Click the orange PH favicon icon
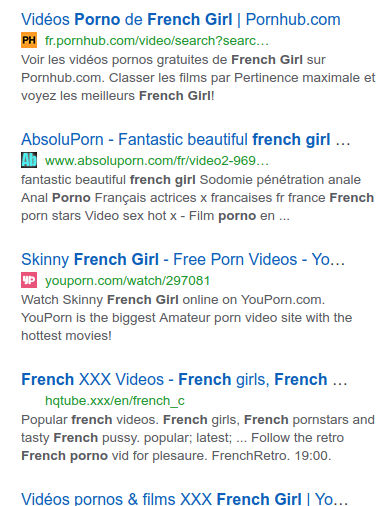The width and height of the screenshot is (386, 506). [x=29, y=40]
